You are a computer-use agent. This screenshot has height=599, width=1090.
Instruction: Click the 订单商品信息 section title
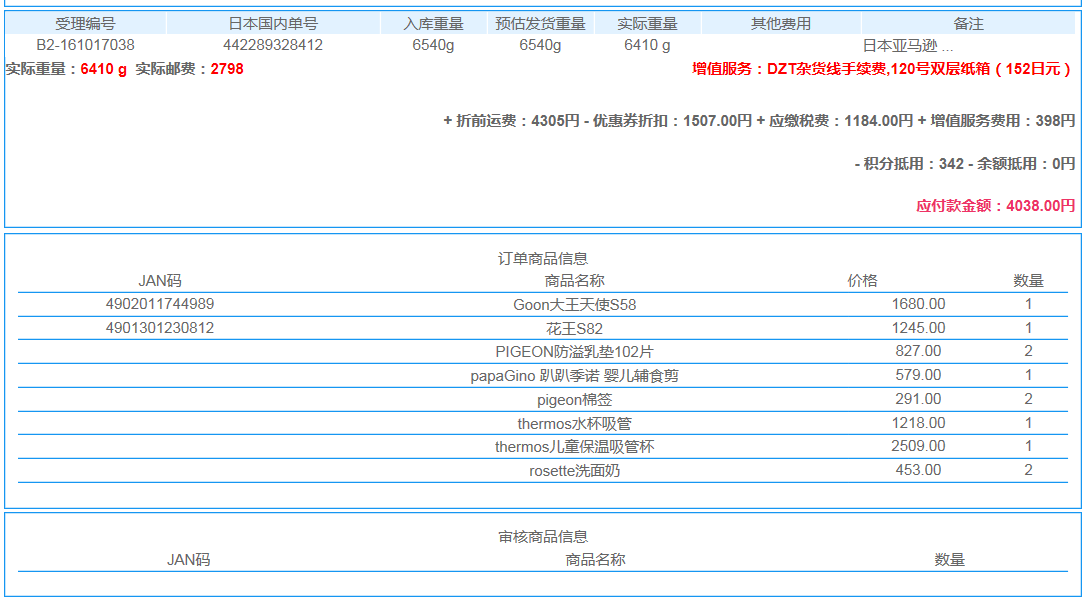pyautogui.click(x=543, y=259)
